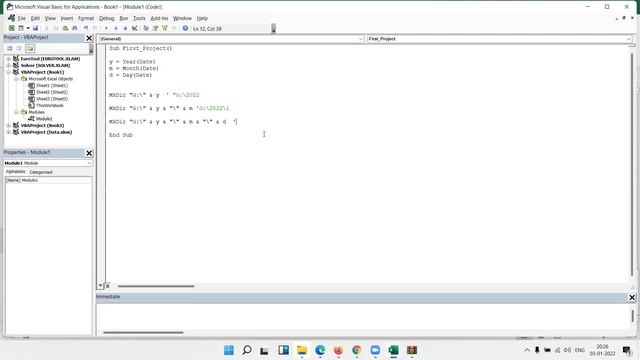Open the Add-Ins menu
This screenshot has width=640, height=360.
click(x=159, y=18)
